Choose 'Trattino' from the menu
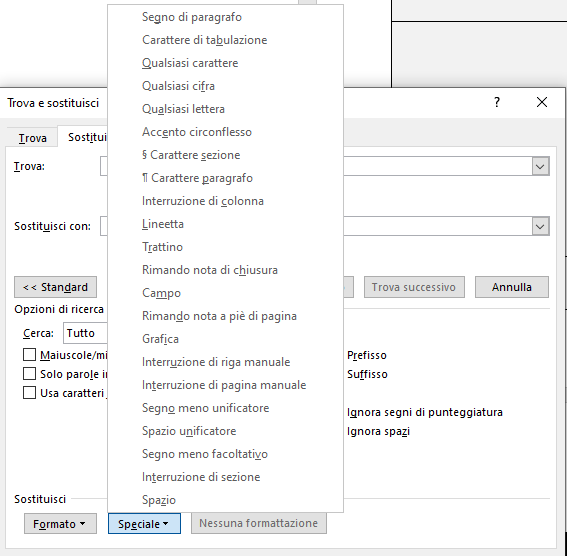 (x=225, y=247)
